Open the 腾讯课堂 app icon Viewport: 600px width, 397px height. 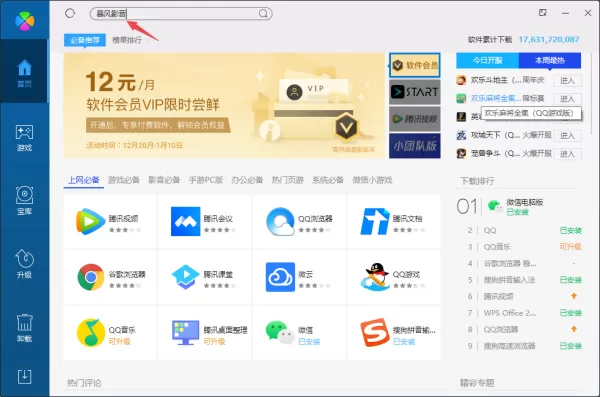tap(185, 277)
